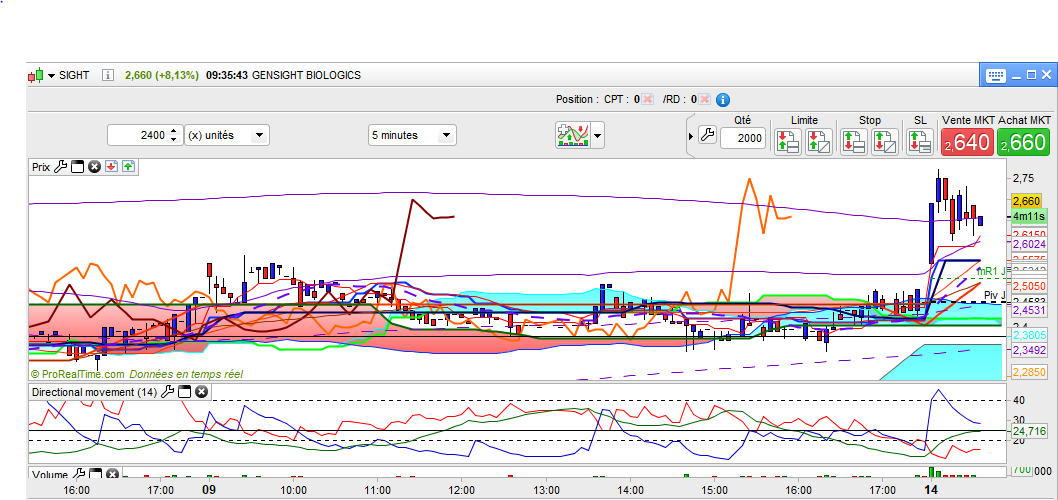Click the SL order icon
Image resolution: width=1058 pixels, height=500 pixels.
pos(920,141)
